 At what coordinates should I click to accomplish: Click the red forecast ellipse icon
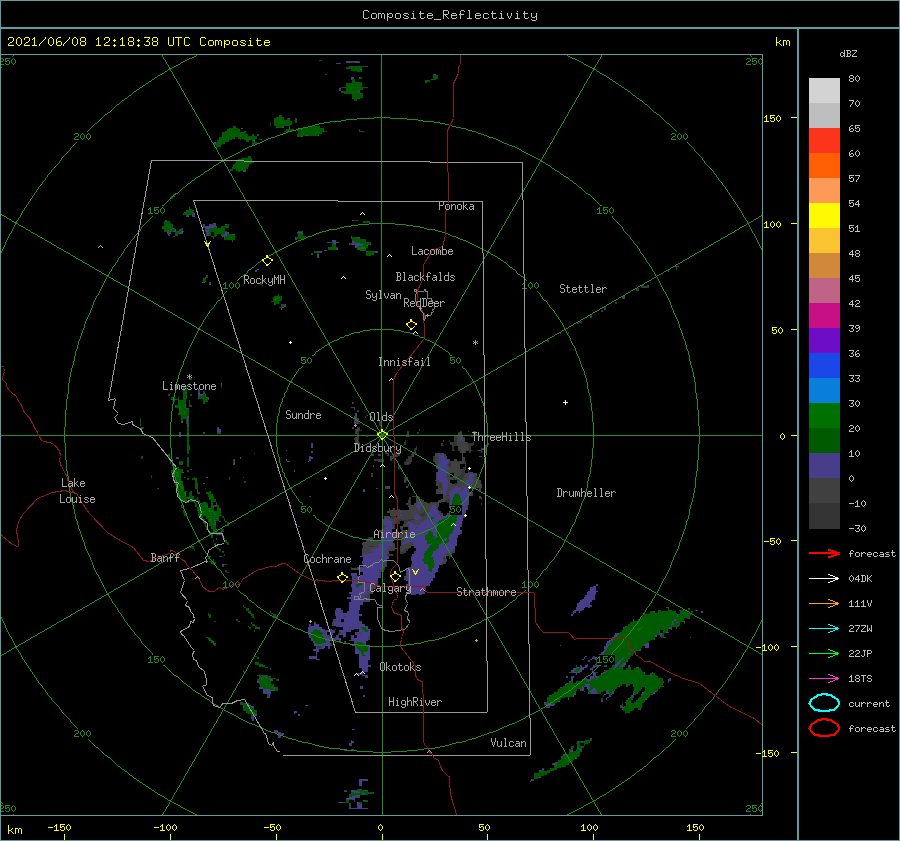click(824, 728)
